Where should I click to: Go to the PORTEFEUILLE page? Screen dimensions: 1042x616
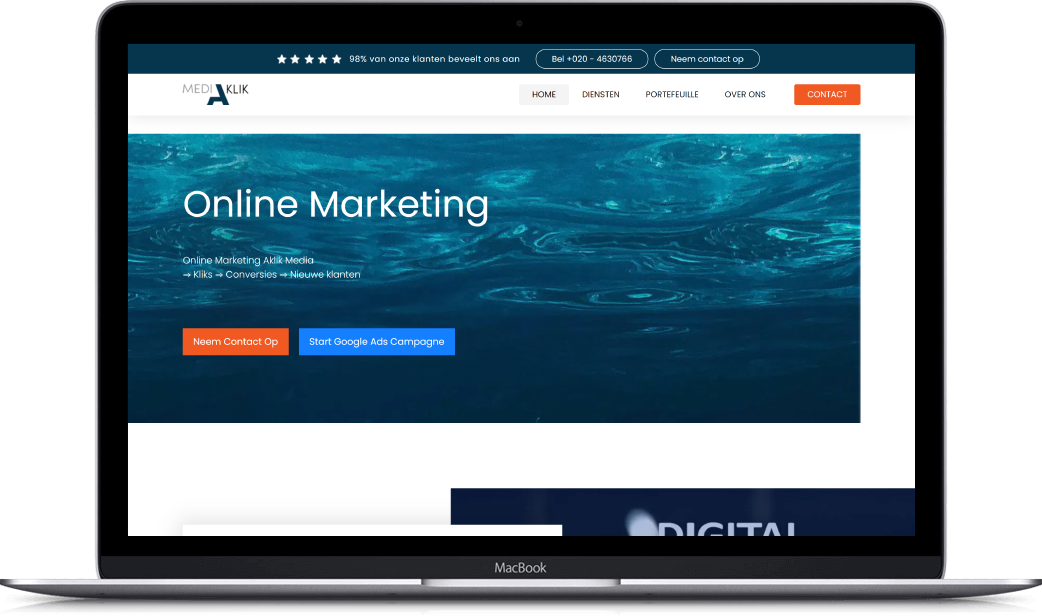(x=672, y=95)
